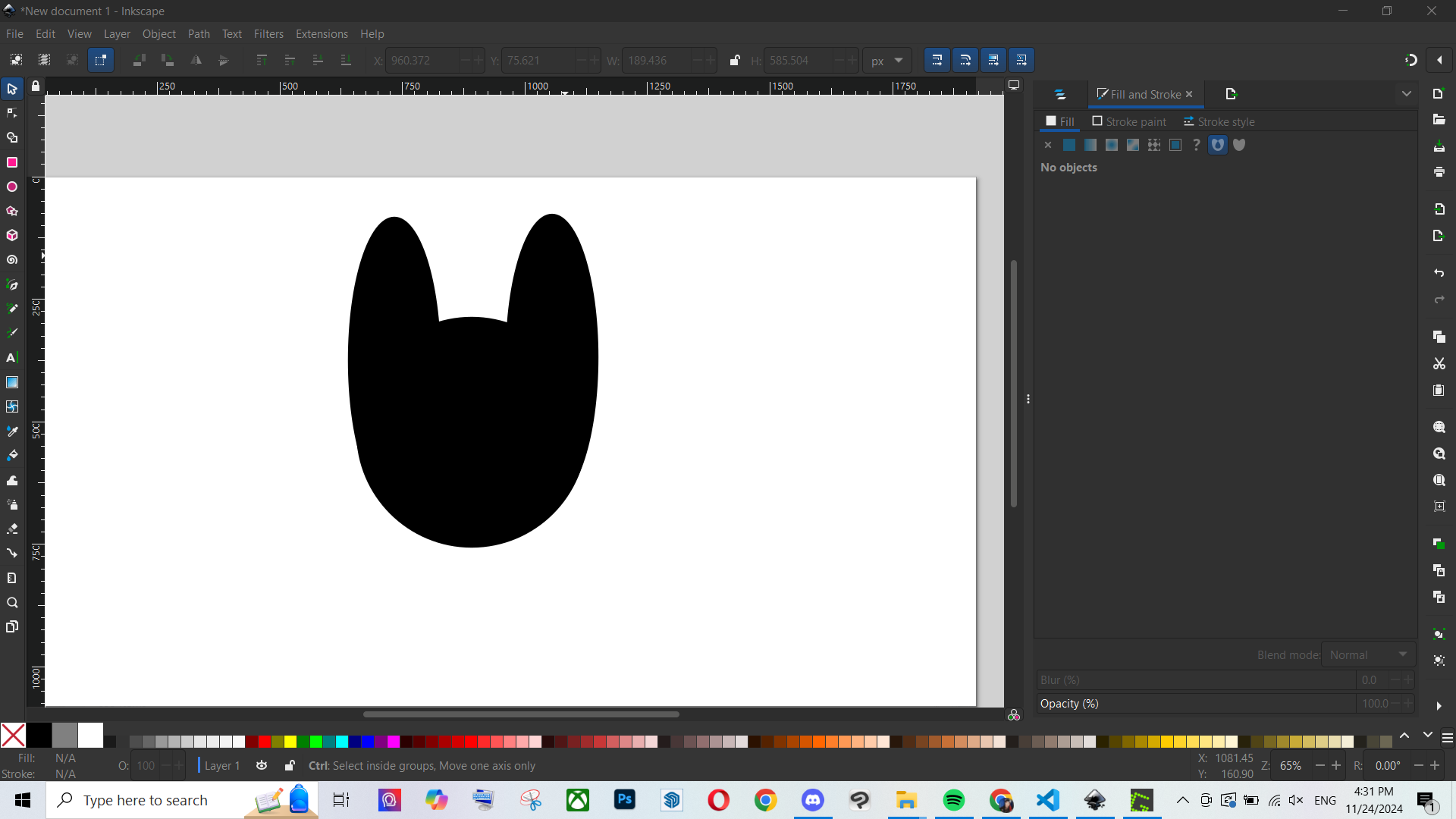Select the Zoom magnifier tool
The height and width of the screenshot is (819, 1456).
point(12,603)
